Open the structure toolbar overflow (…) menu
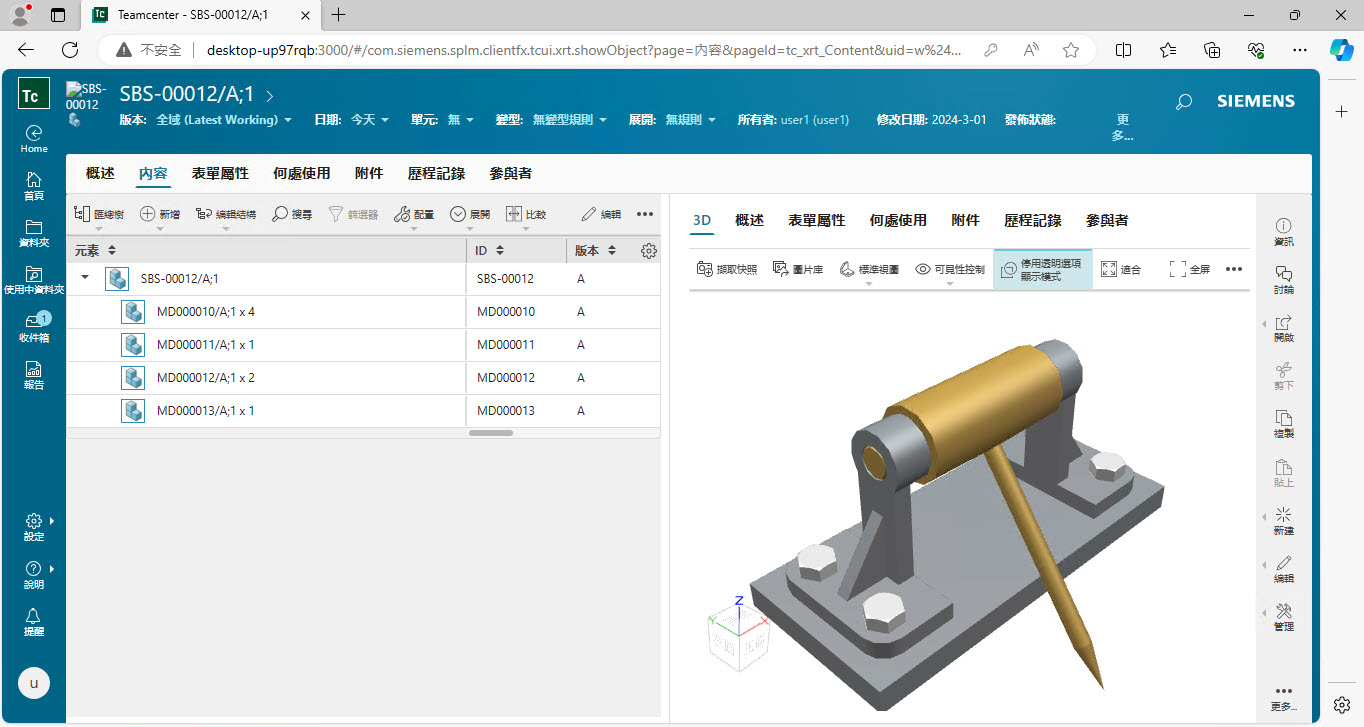 [x=645, y=214]
